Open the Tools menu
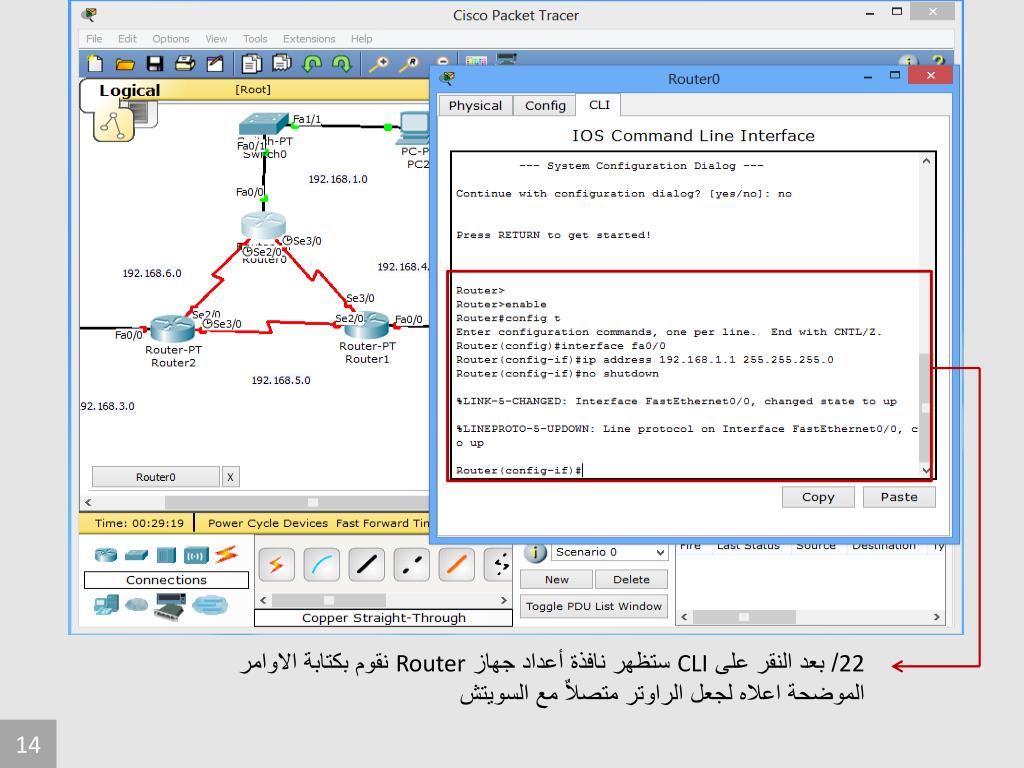 click(255, 39)
